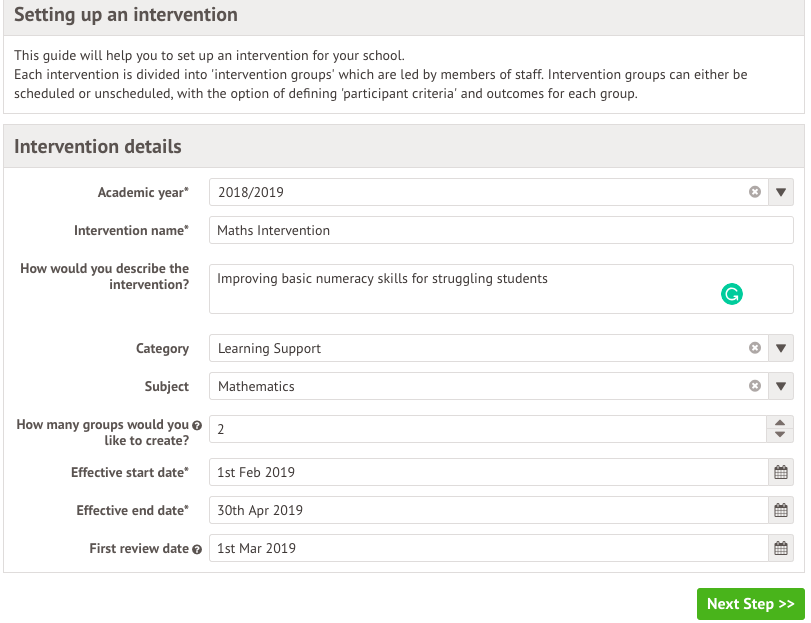Clear the Category field value
Screen dimensions: 811x623
click(755, 348)
